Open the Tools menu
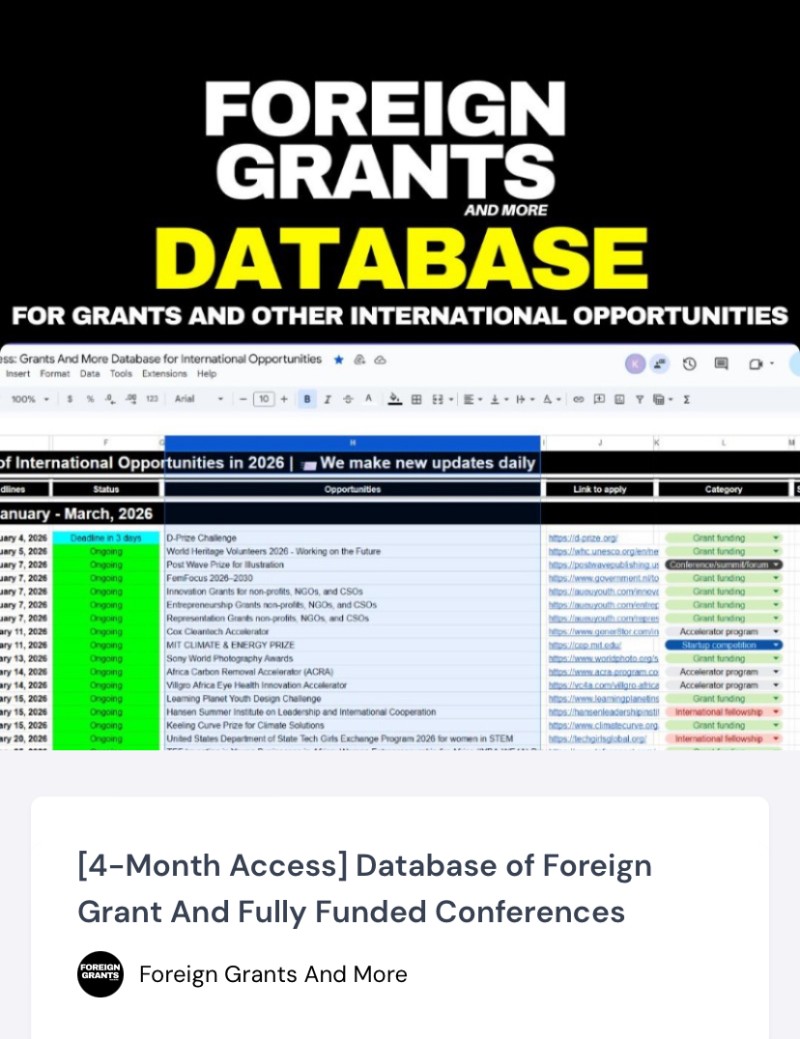 [x=121, y=374]
